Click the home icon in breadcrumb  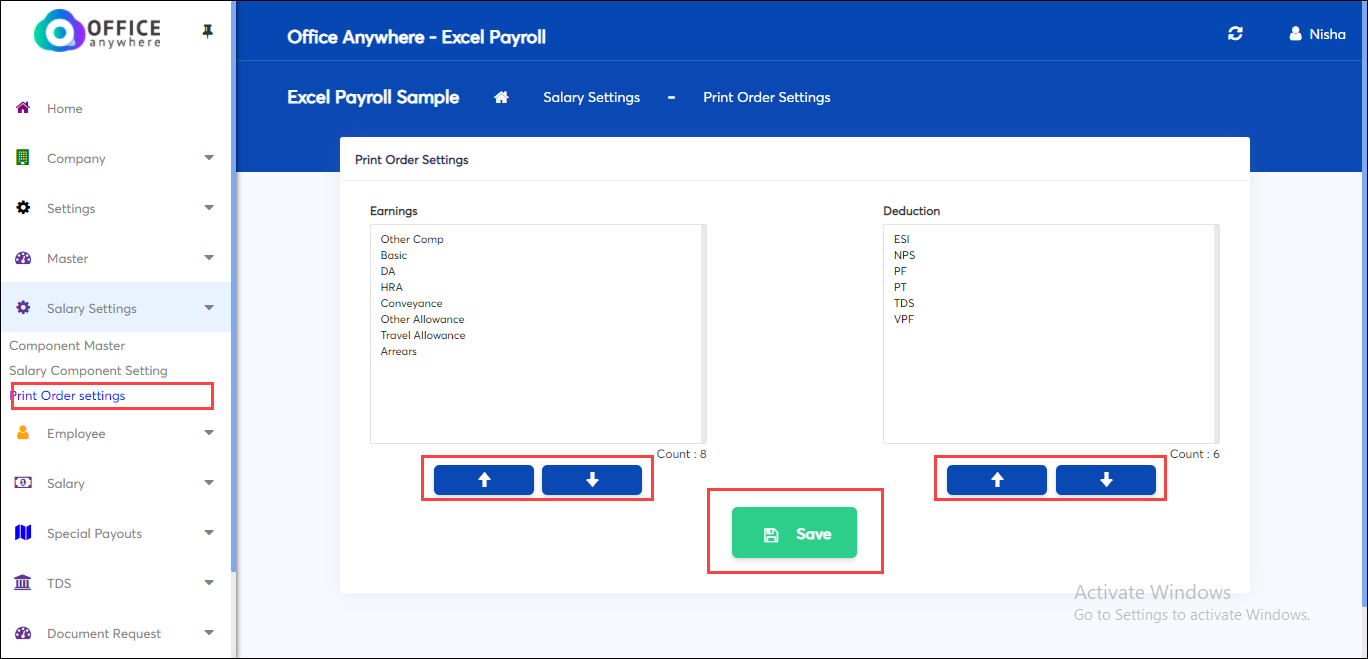point(502,97)
